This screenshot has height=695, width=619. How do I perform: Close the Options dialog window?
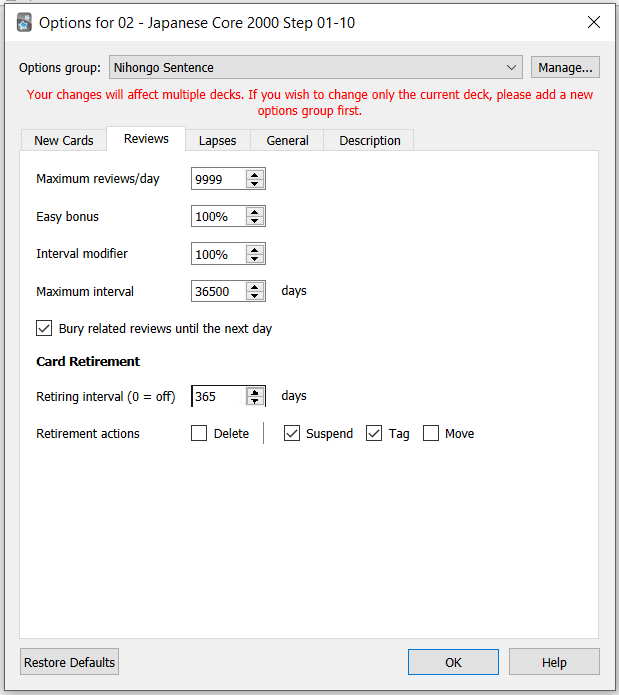(594, 22)
